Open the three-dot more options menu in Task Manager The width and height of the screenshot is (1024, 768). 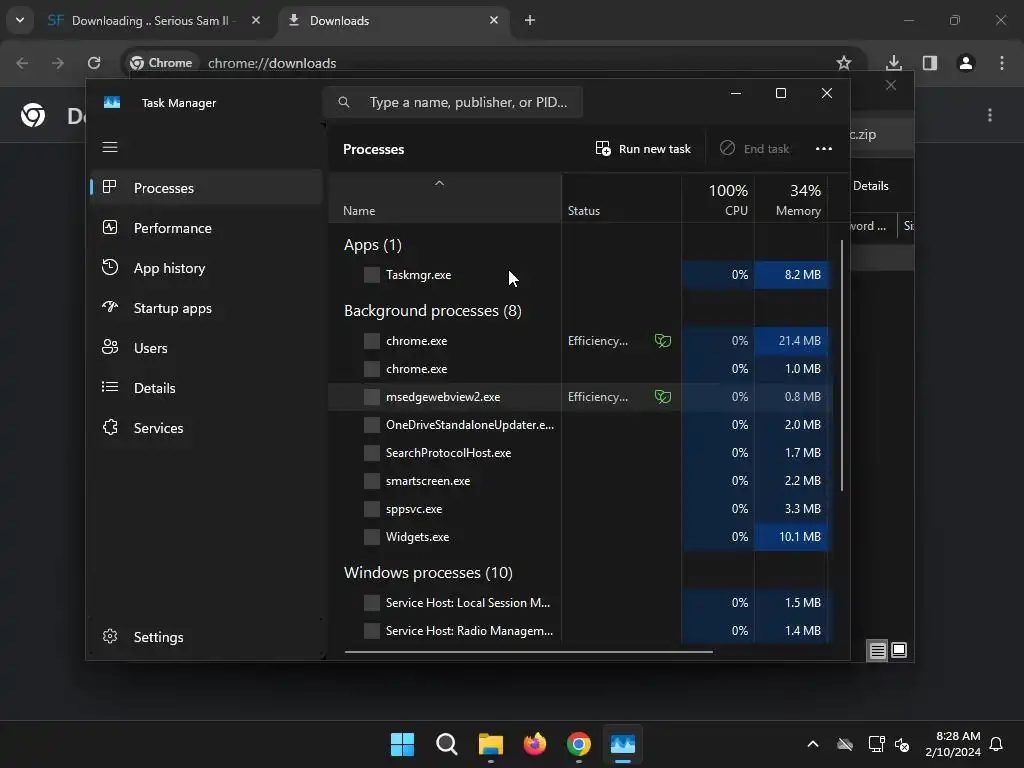[824, 149]
